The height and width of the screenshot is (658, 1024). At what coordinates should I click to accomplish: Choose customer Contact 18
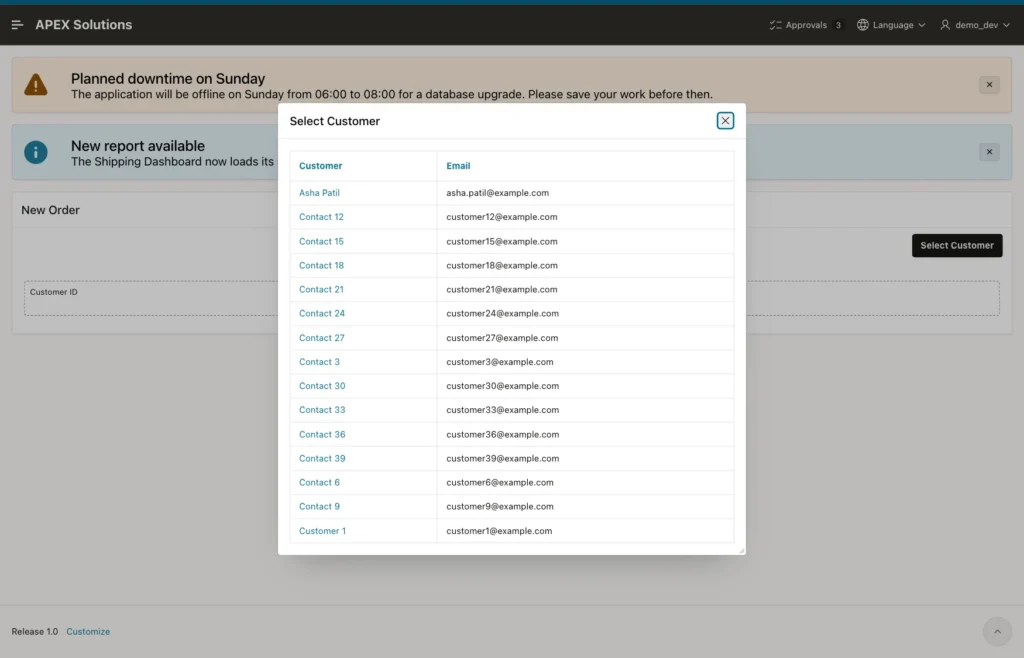321,265
